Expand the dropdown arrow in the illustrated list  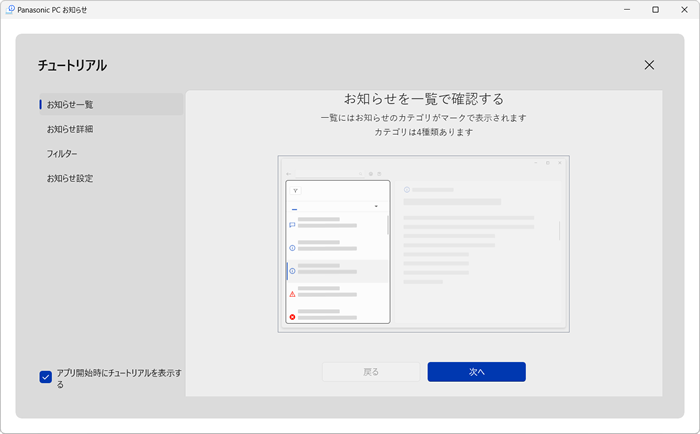(376, 207)
